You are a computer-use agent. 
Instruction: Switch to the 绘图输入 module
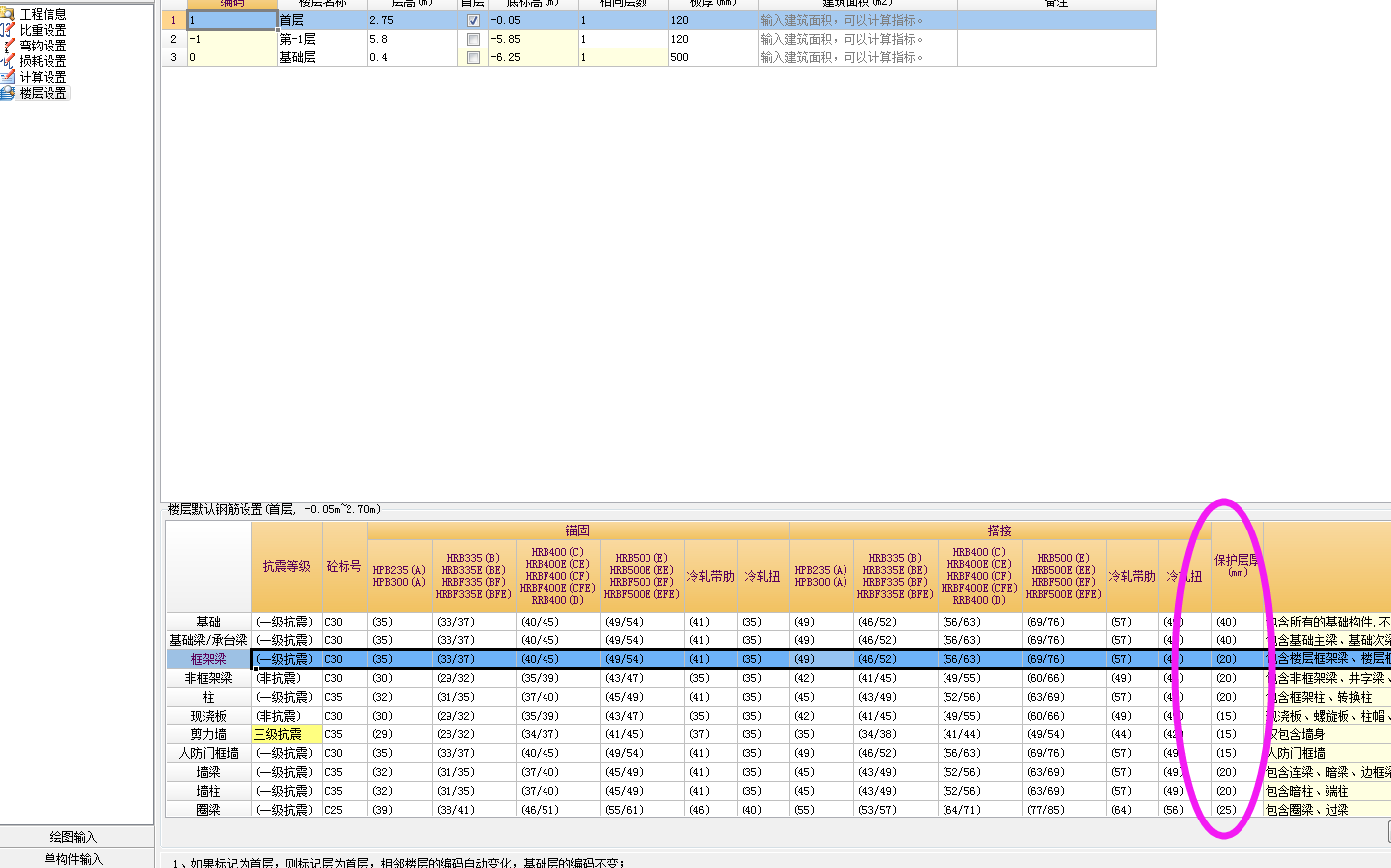(x=75, y=837)
